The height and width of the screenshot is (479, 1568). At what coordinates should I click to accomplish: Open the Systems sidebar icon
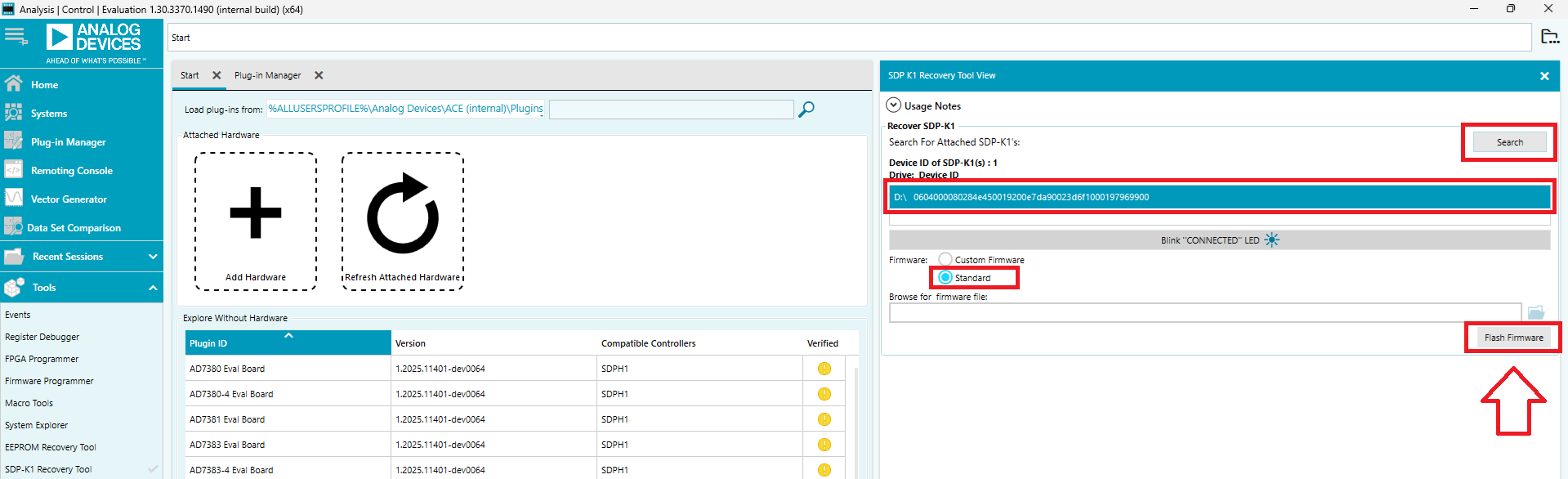coord(13,113)
